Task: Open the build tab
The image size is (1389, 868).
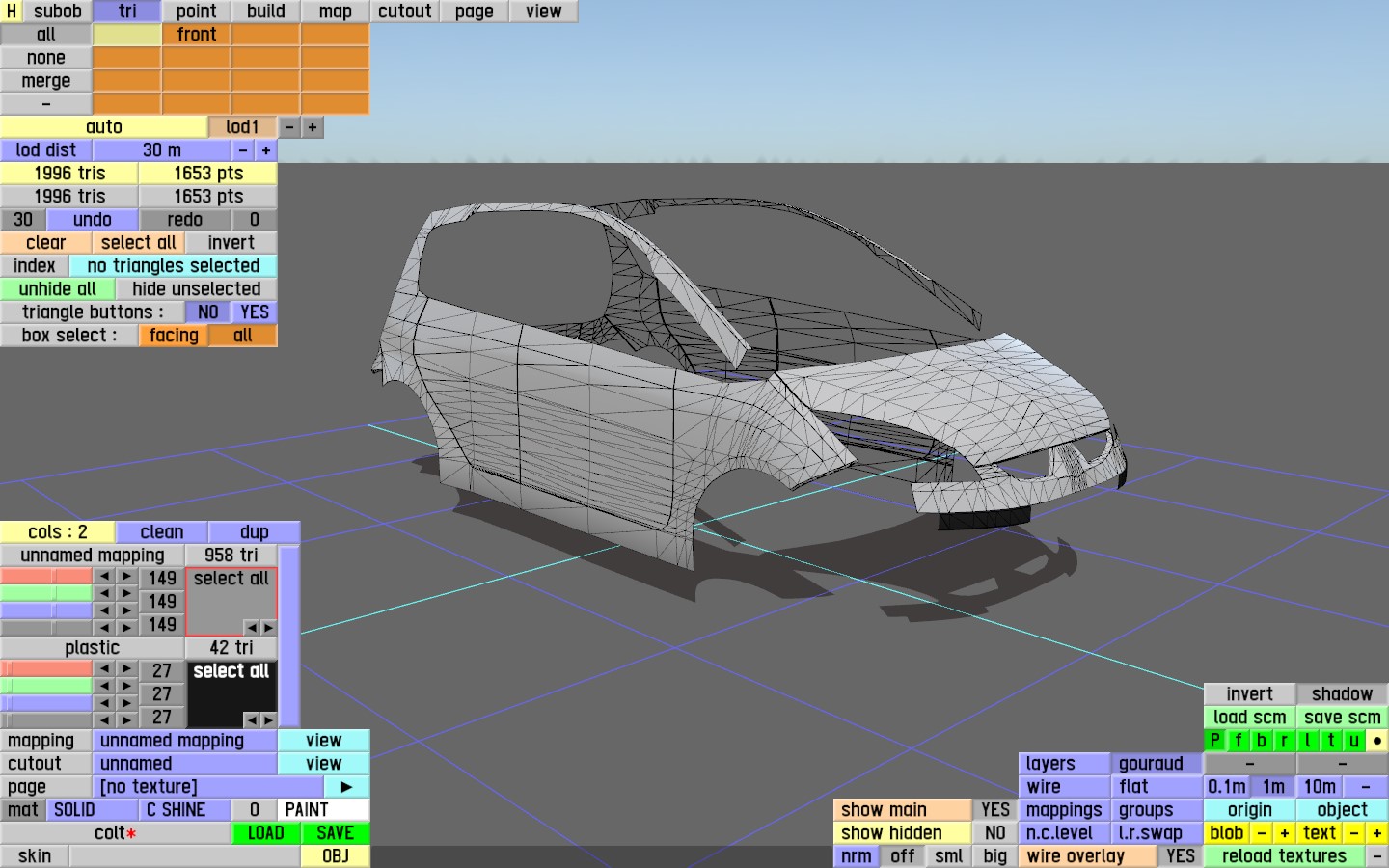Action: coord(266,12)
